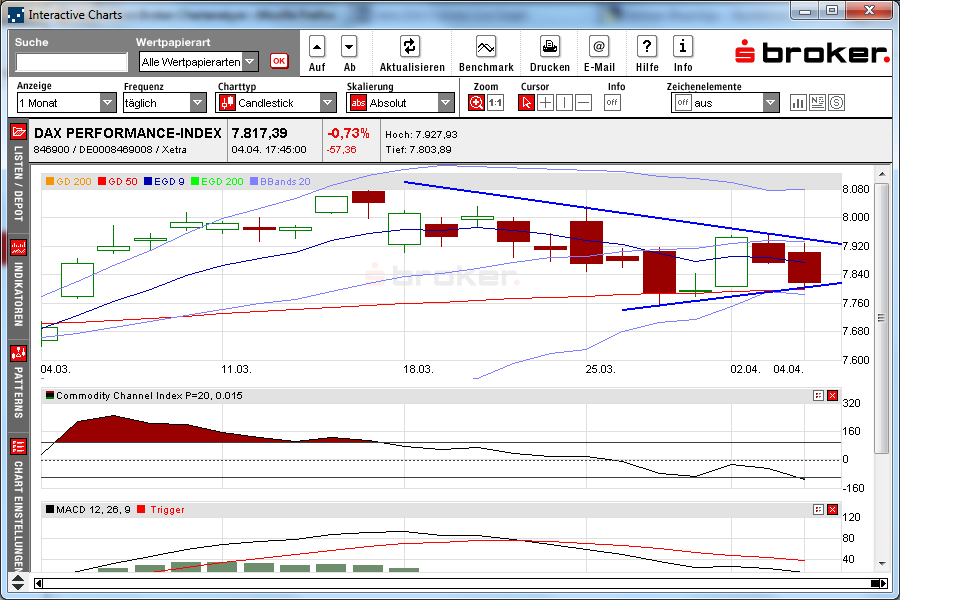Open the Patterns sidebar icon
This screenshot has height=600, width=960.
click(18, 353)
